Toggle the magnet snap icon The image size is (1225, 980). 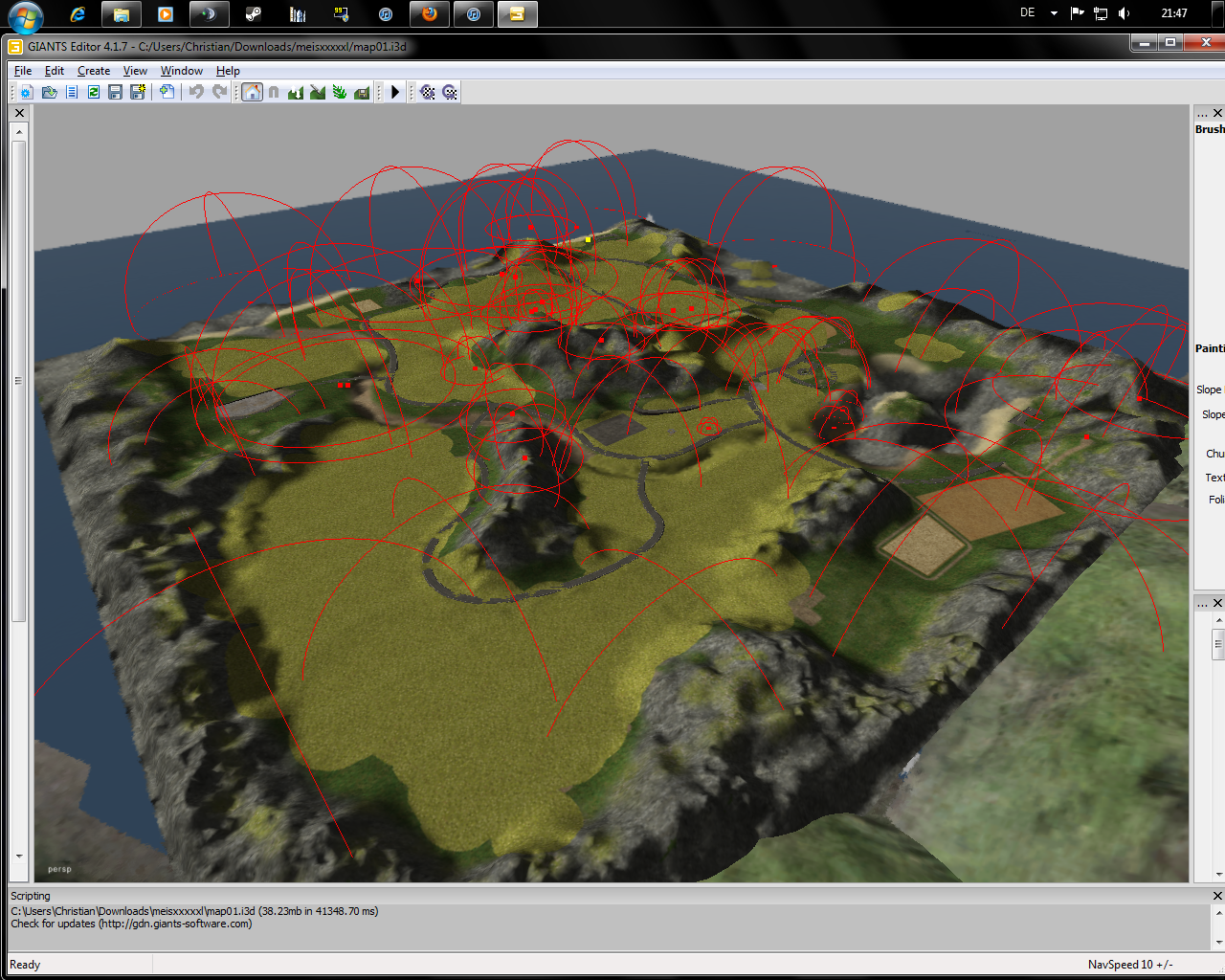coord(274,92)
